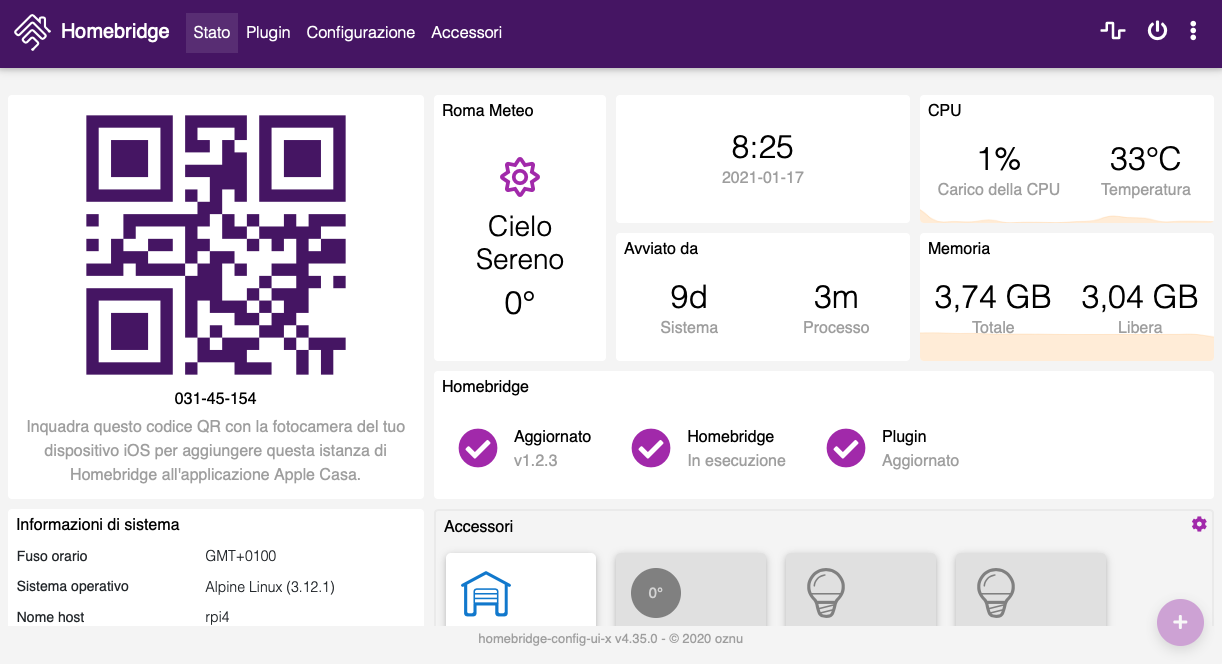Open the three-dot options menu
The width and height of the screenshot is (1222, 664).
click(1193, 31)
